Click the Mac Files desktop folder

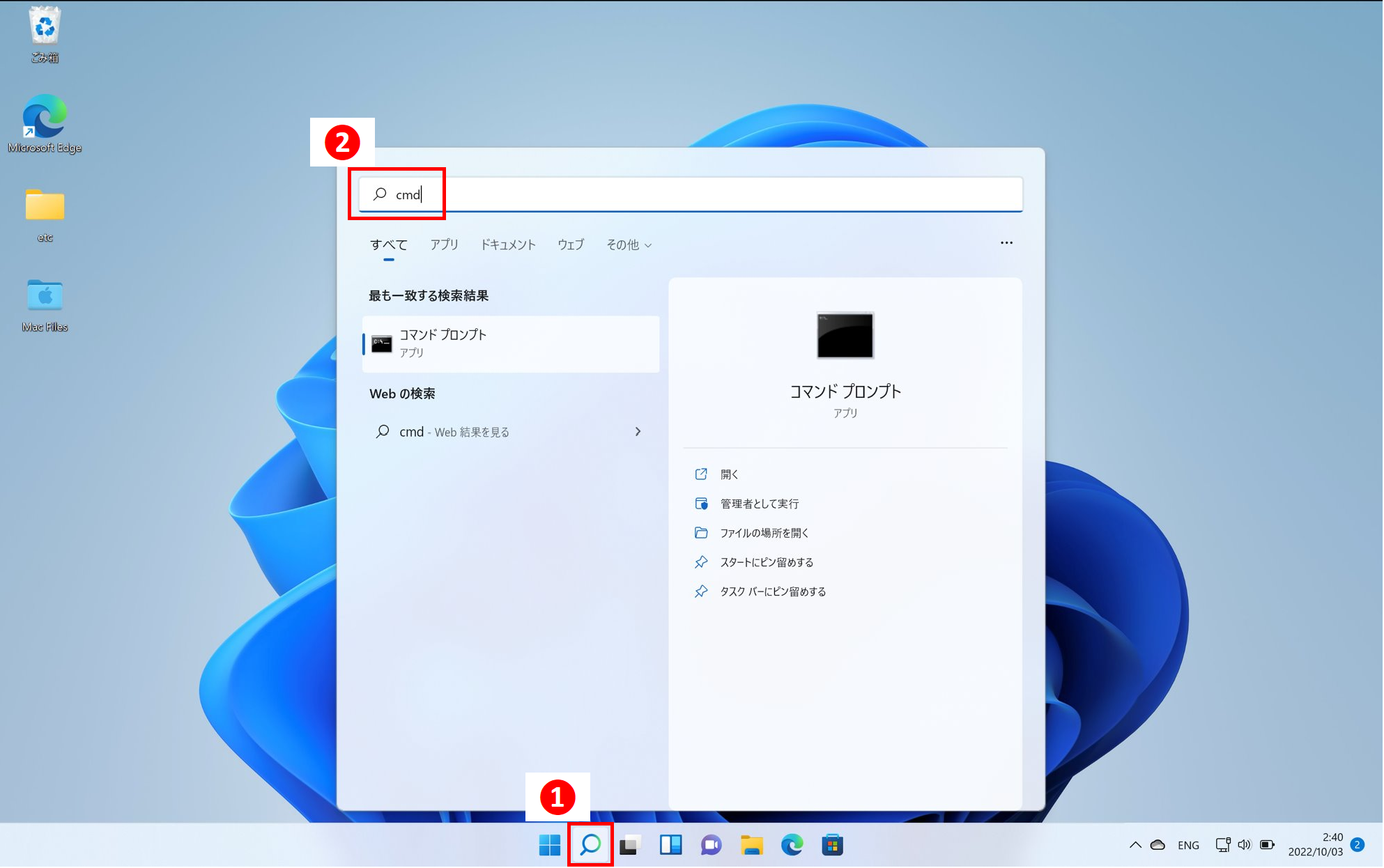click(x=45, y=304)
